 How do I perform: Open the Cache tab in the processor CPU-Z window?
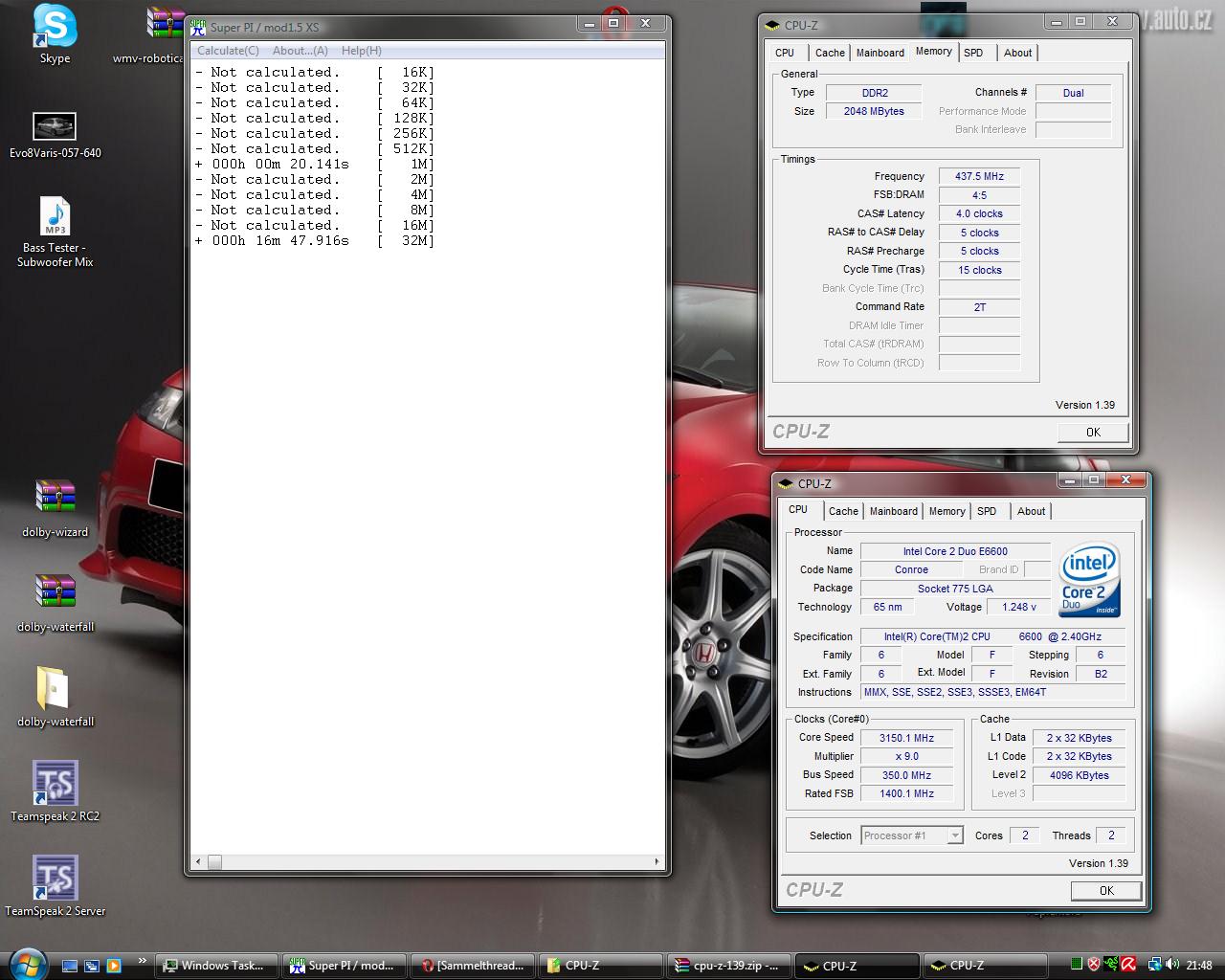[x=843, y=511]
